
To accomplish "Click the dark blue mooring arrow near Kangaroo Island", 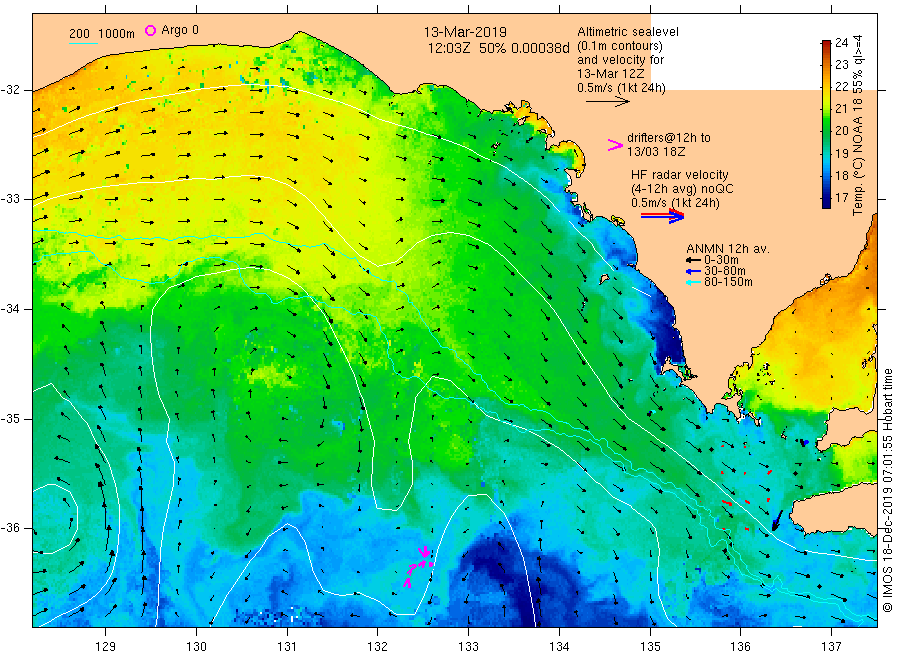I will [777, 520].
